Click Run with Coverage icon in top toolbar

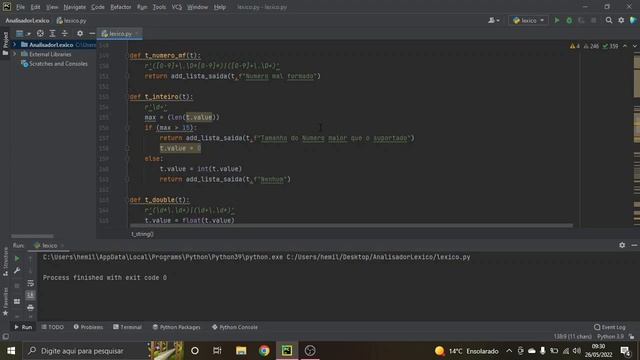tap(581, 20)
